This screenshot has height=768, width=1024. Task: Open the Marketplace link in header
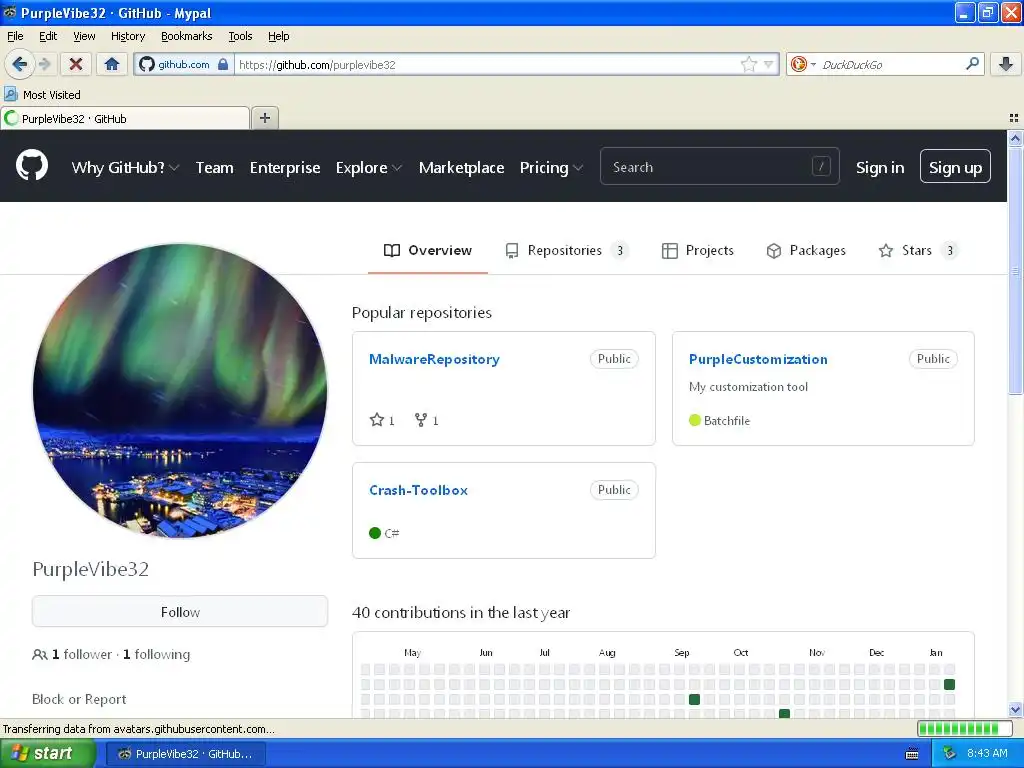tap(461, 168)
